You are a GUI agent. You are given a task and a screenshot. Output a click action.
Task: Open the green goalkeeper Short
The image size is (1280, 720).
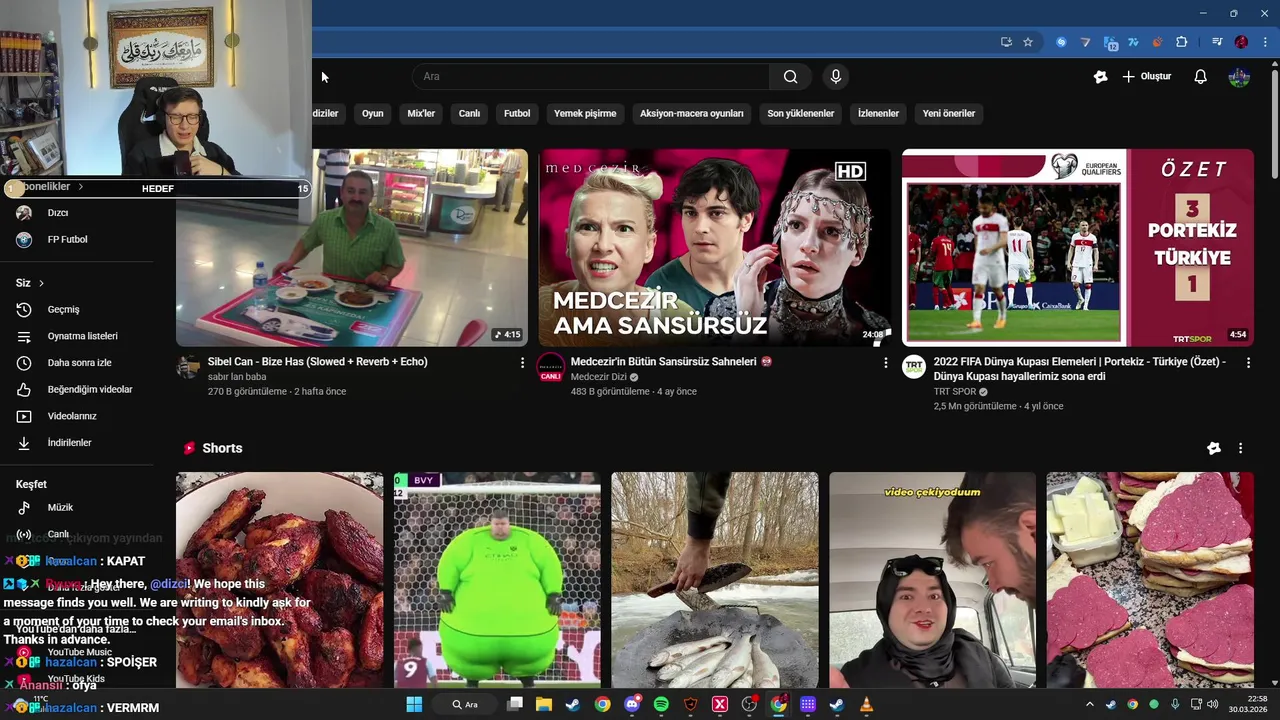point(497,580)
